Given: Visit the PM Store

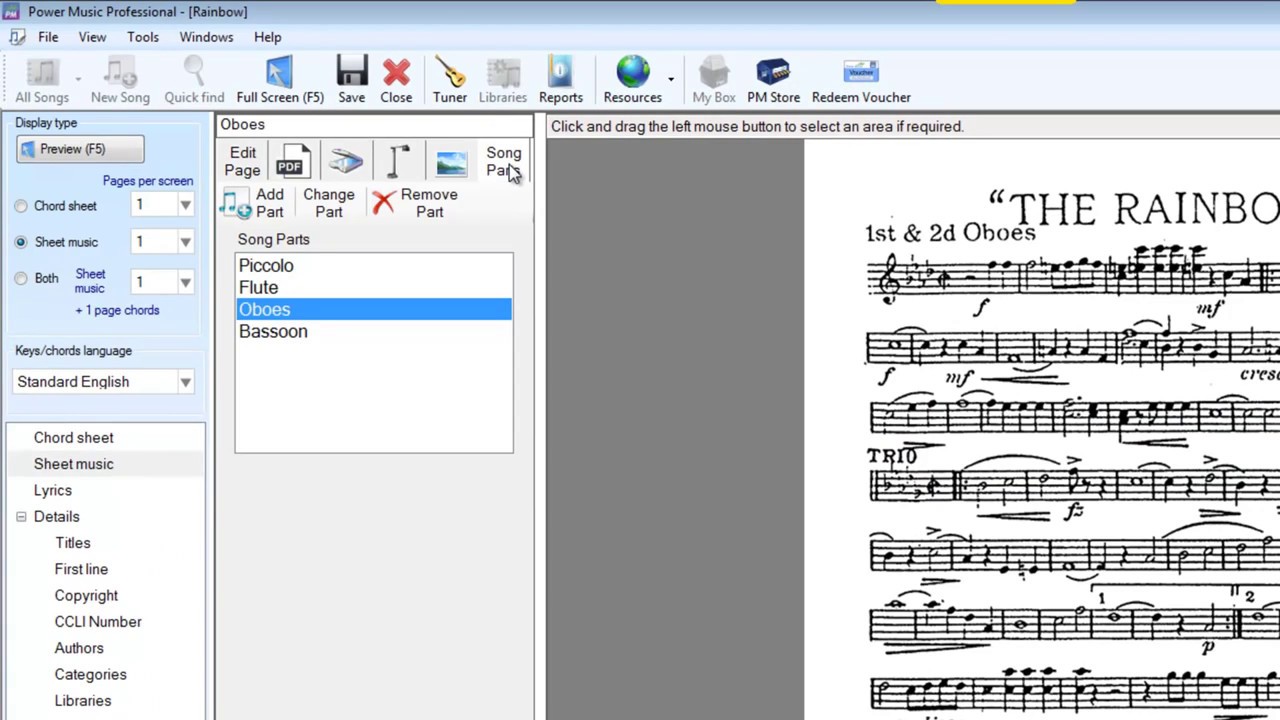Looking at the screenshot, I should 773,80.
